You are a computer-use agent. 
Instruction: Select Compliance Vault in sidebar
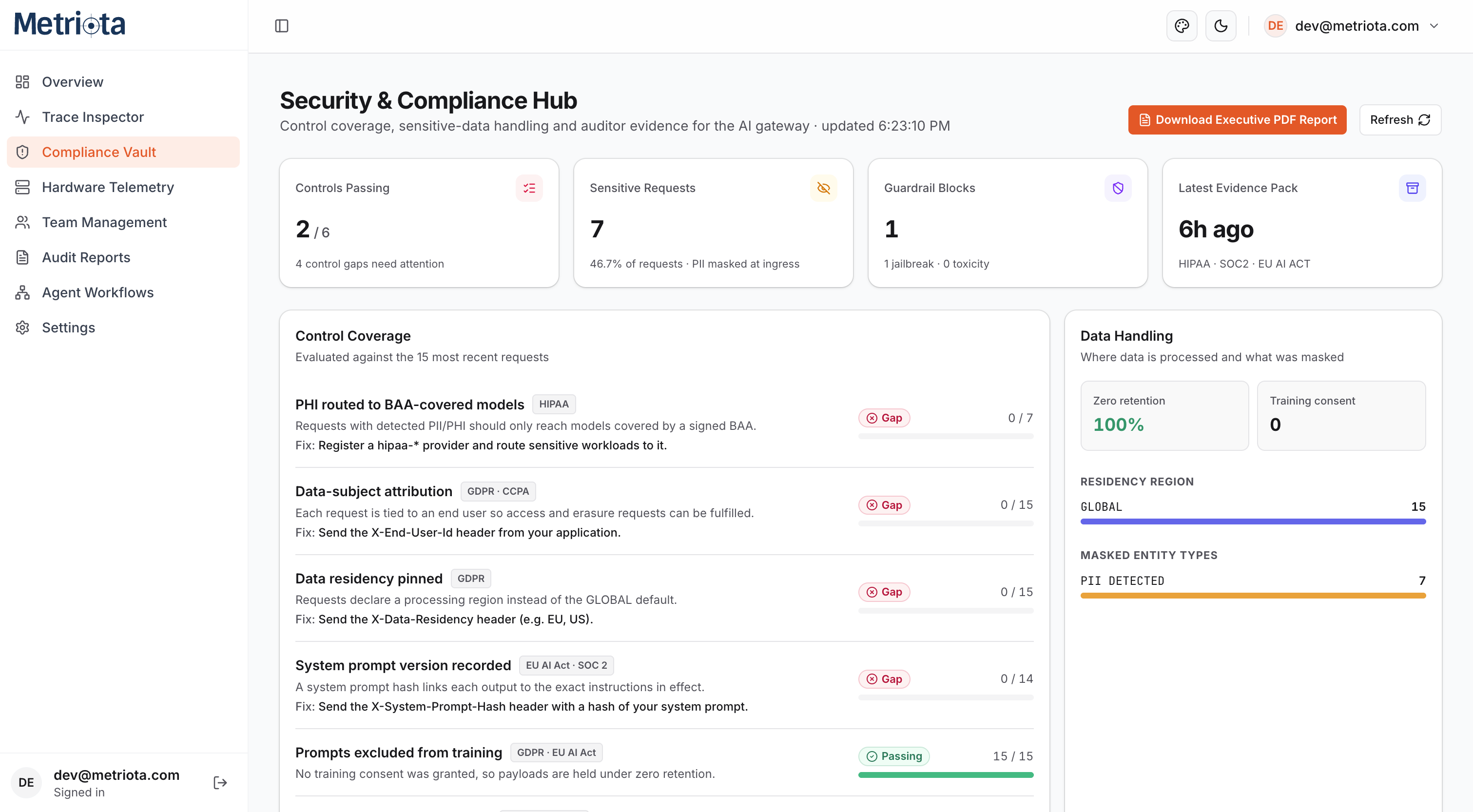pos(123,152)
